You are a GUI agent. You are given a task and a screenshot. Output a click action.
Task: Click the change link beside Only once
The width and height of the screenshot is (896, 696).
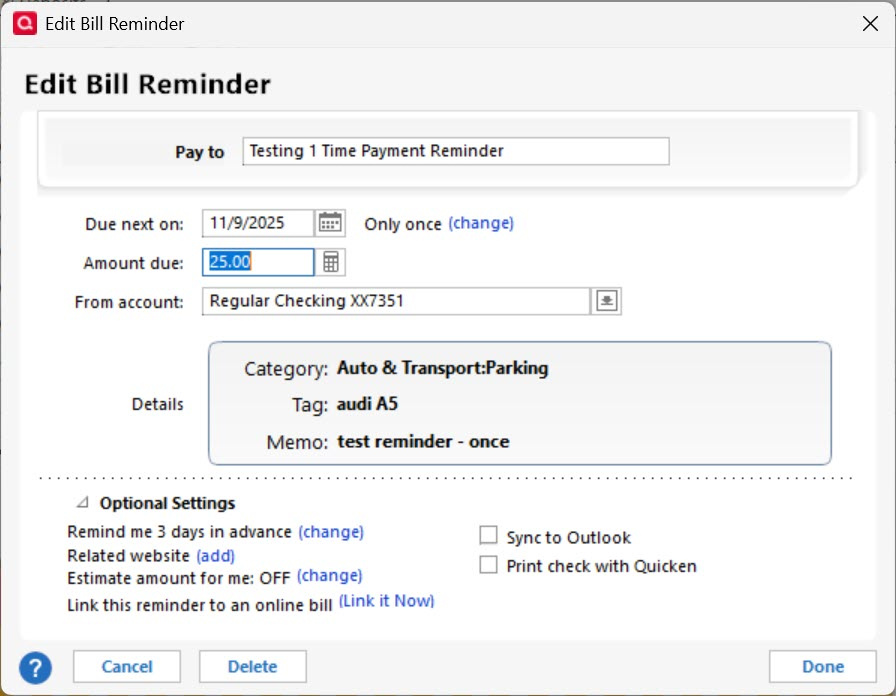click(481, 223)
